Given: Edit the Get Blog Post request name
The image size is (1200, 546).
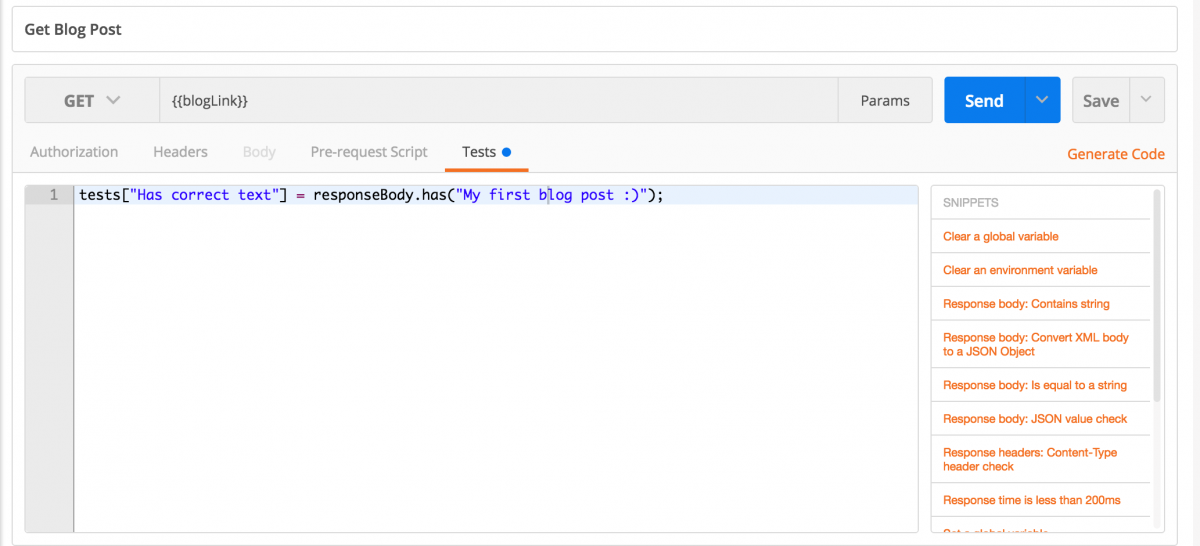Looking at the screenshot, I should (594, 29).
